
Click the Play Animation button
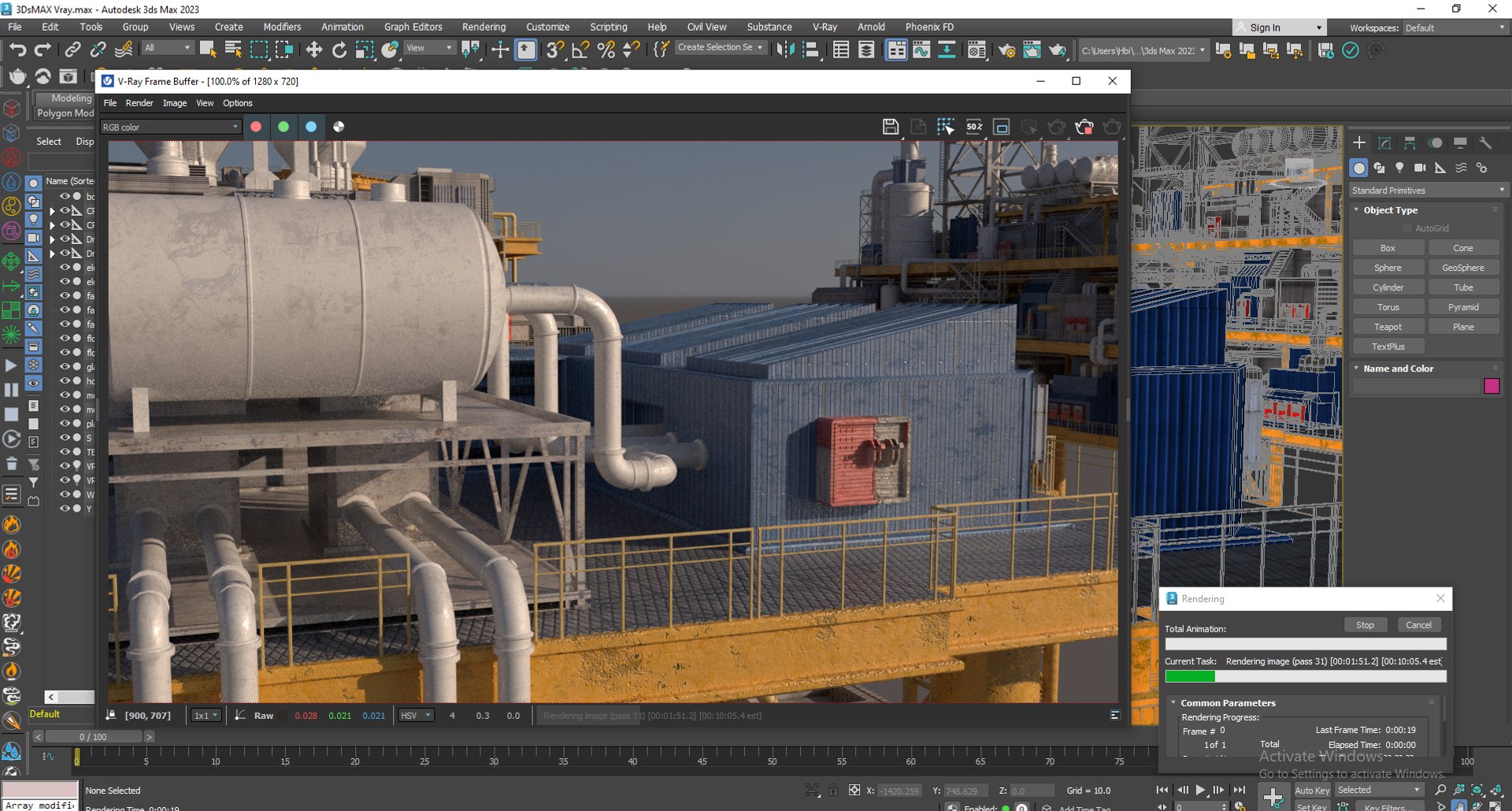(x=1200, y=790)
